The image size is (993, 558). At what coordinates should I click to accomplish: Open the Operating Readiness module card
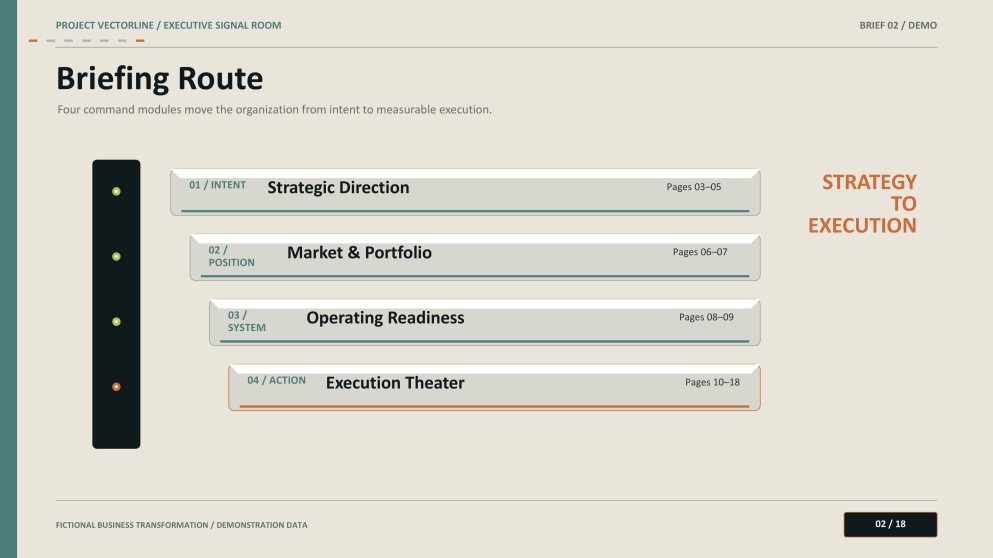[x=485, y=322]
